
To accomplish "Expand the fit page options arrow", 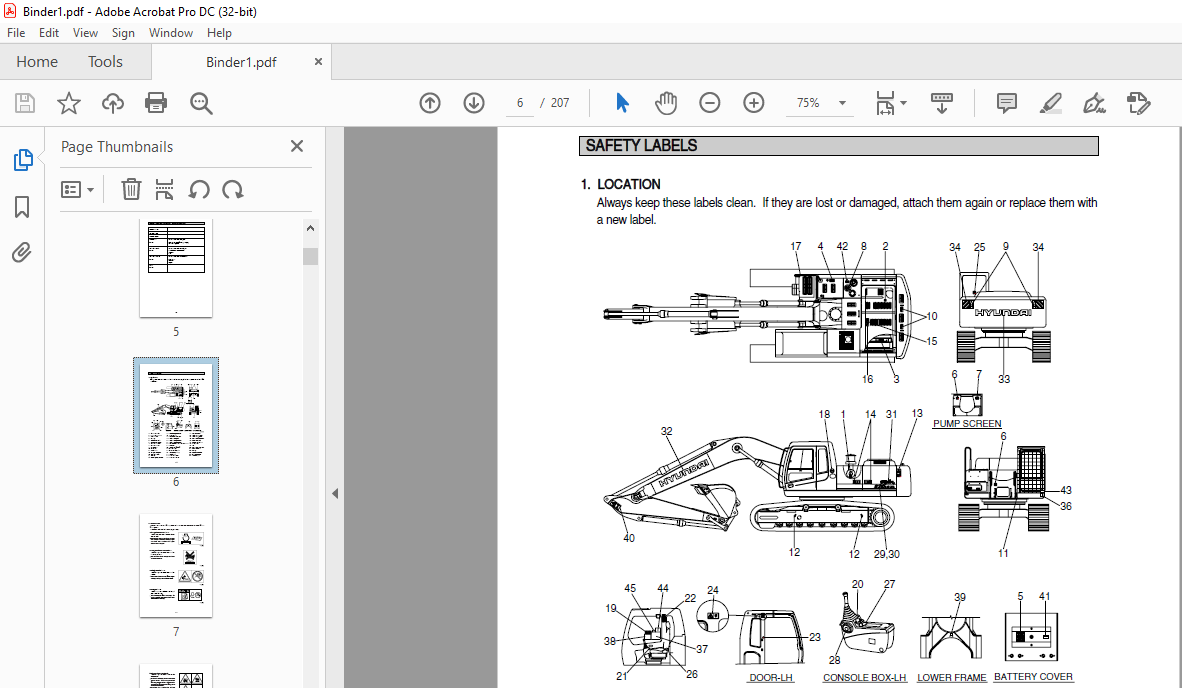I will [x=904, y=103].
